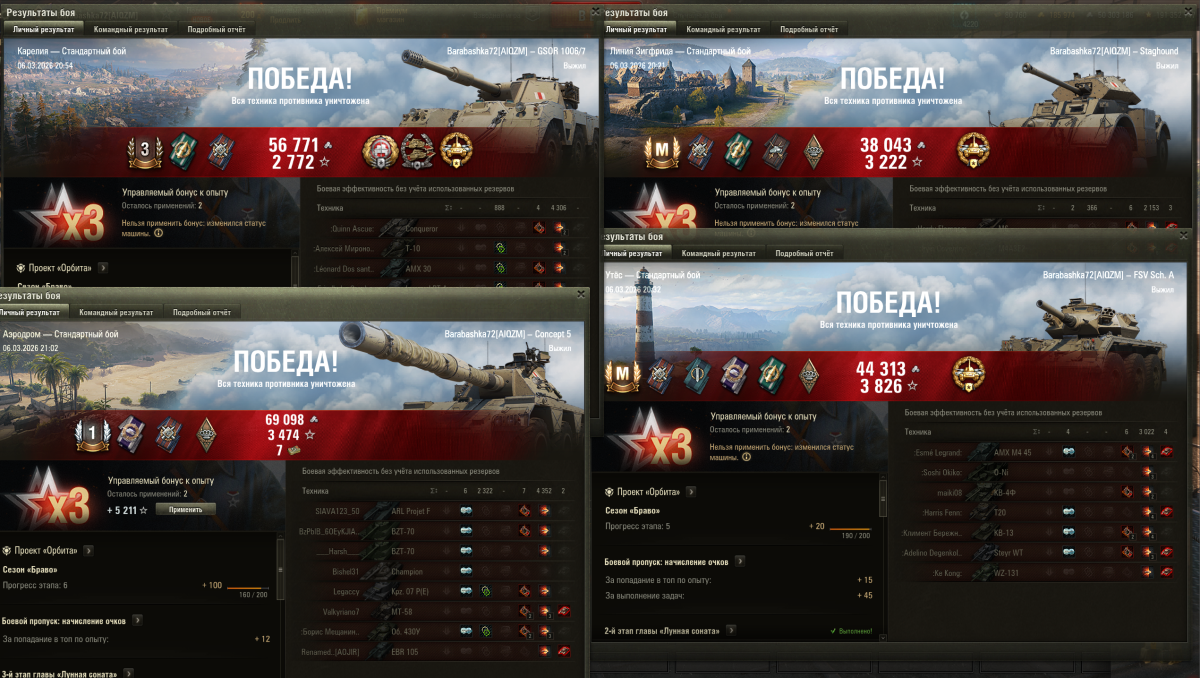Click the green assist icon in Legaccy row
The width and height of the screenshot is (1200, 678).
[x=487, y=592]
